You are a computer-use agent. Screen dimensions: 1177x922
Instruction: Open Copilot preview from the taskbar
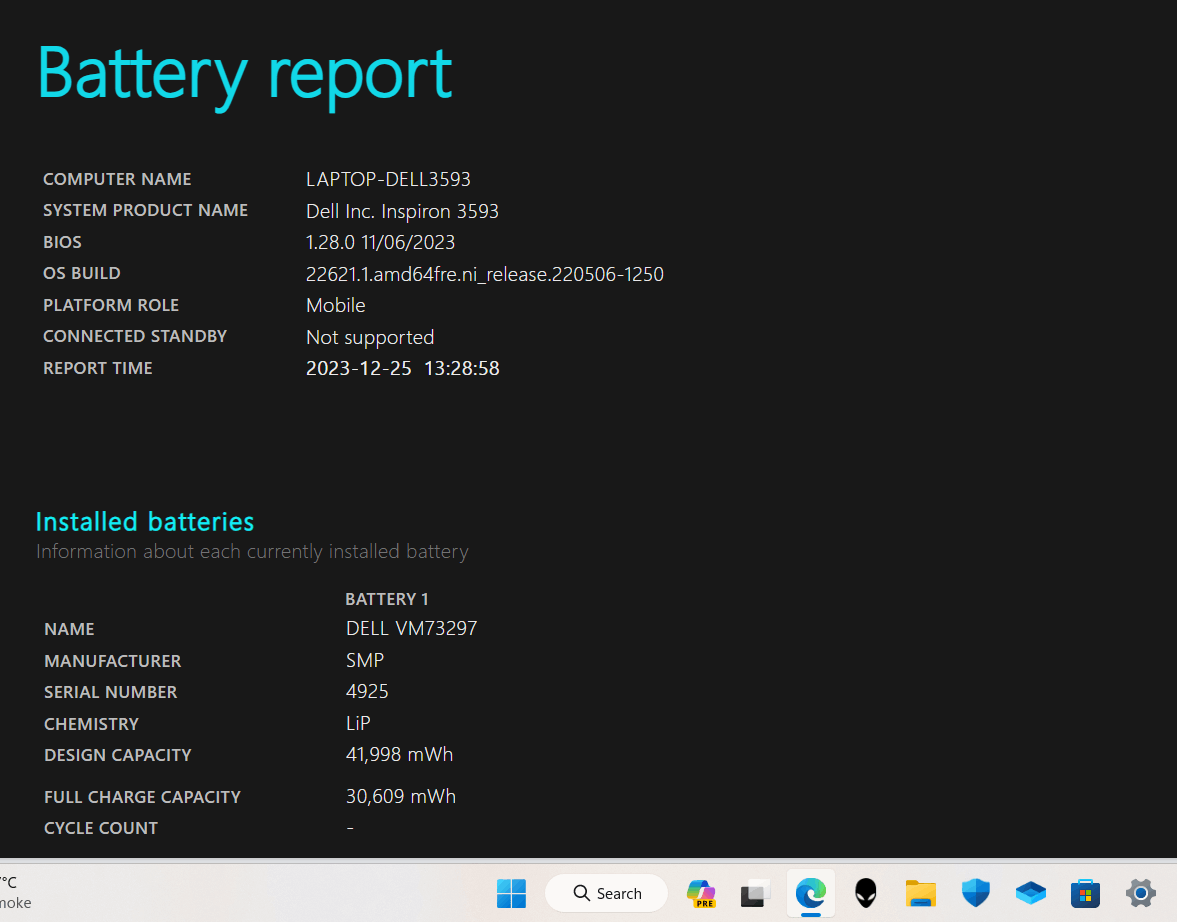point(701,893)
